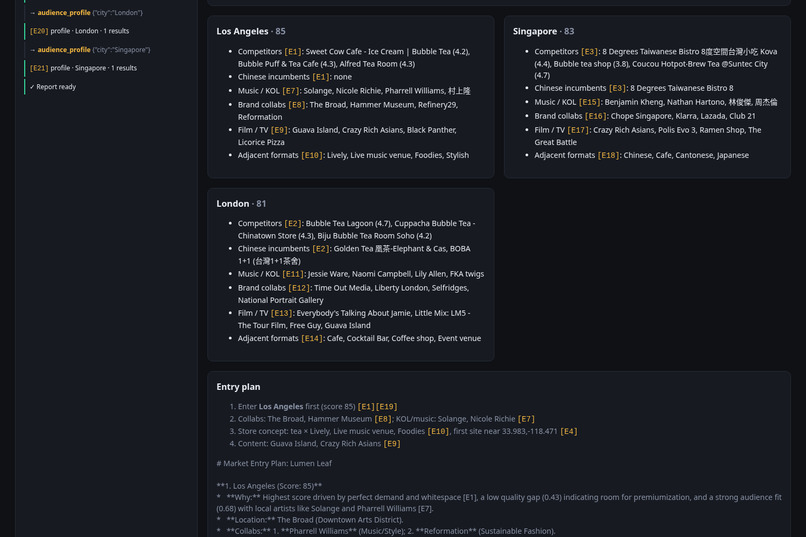Click the Los Angeles · 85 card heading

[251, 31]
